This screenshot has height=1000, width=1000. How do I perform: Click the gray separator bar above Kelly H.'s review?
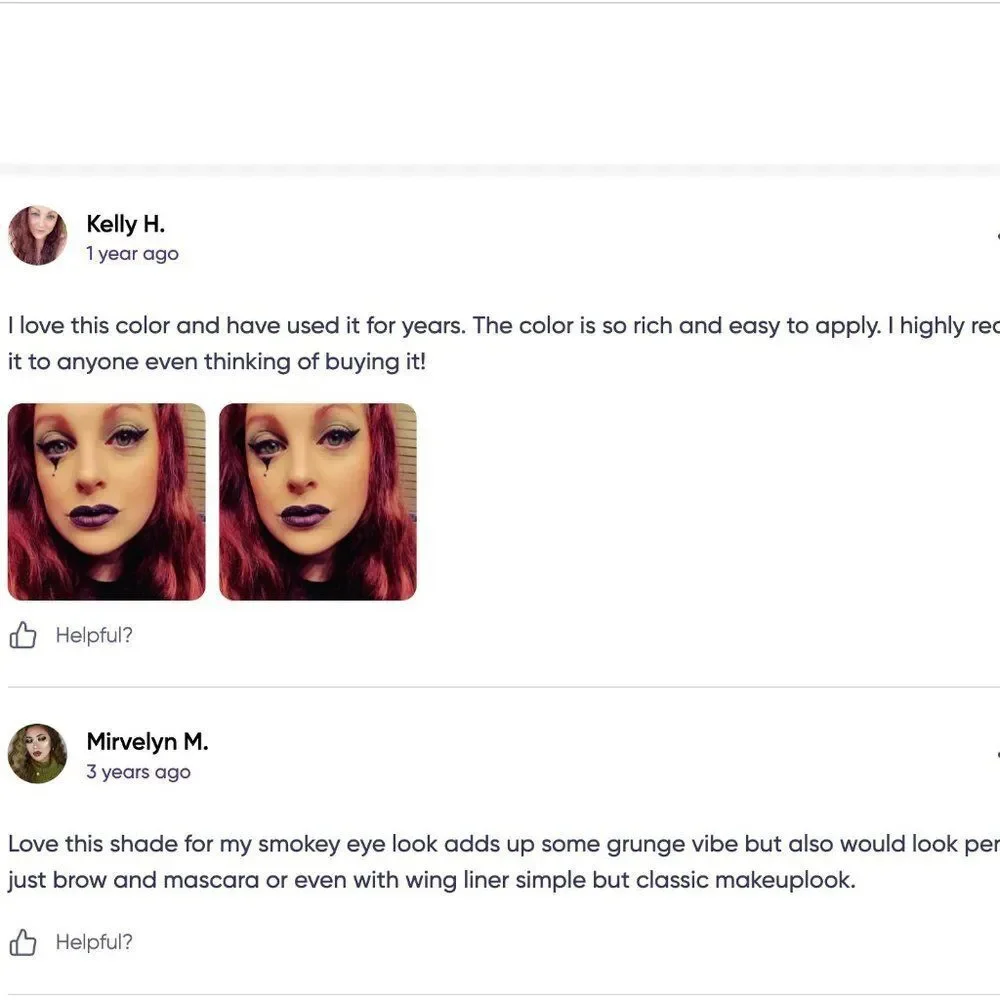point(500,170)
